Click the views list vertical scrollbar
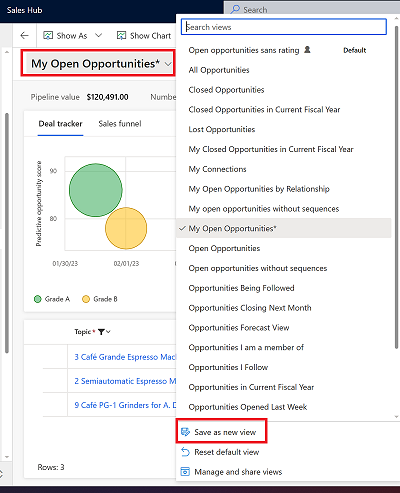Viewport: 400px width, 493px height. click(x=396, y=187)
